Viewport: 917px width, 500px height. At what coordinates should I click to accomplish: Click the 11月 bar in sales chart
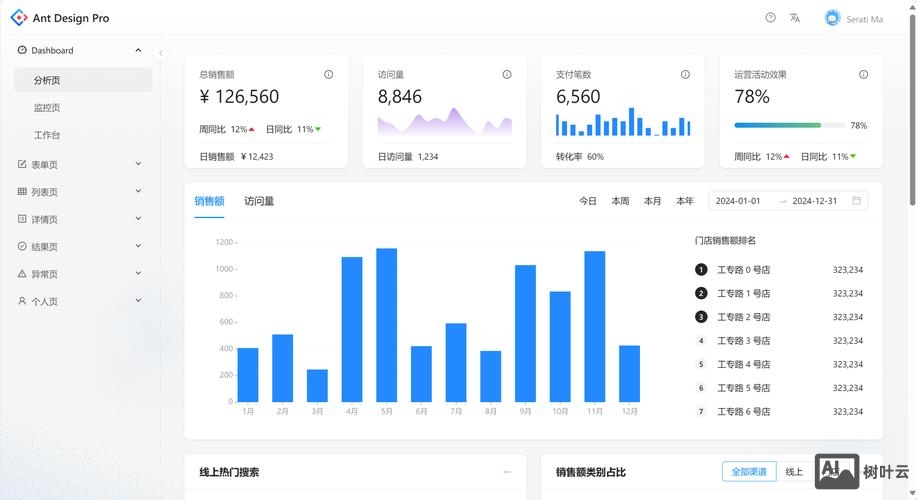click(595, 326)
